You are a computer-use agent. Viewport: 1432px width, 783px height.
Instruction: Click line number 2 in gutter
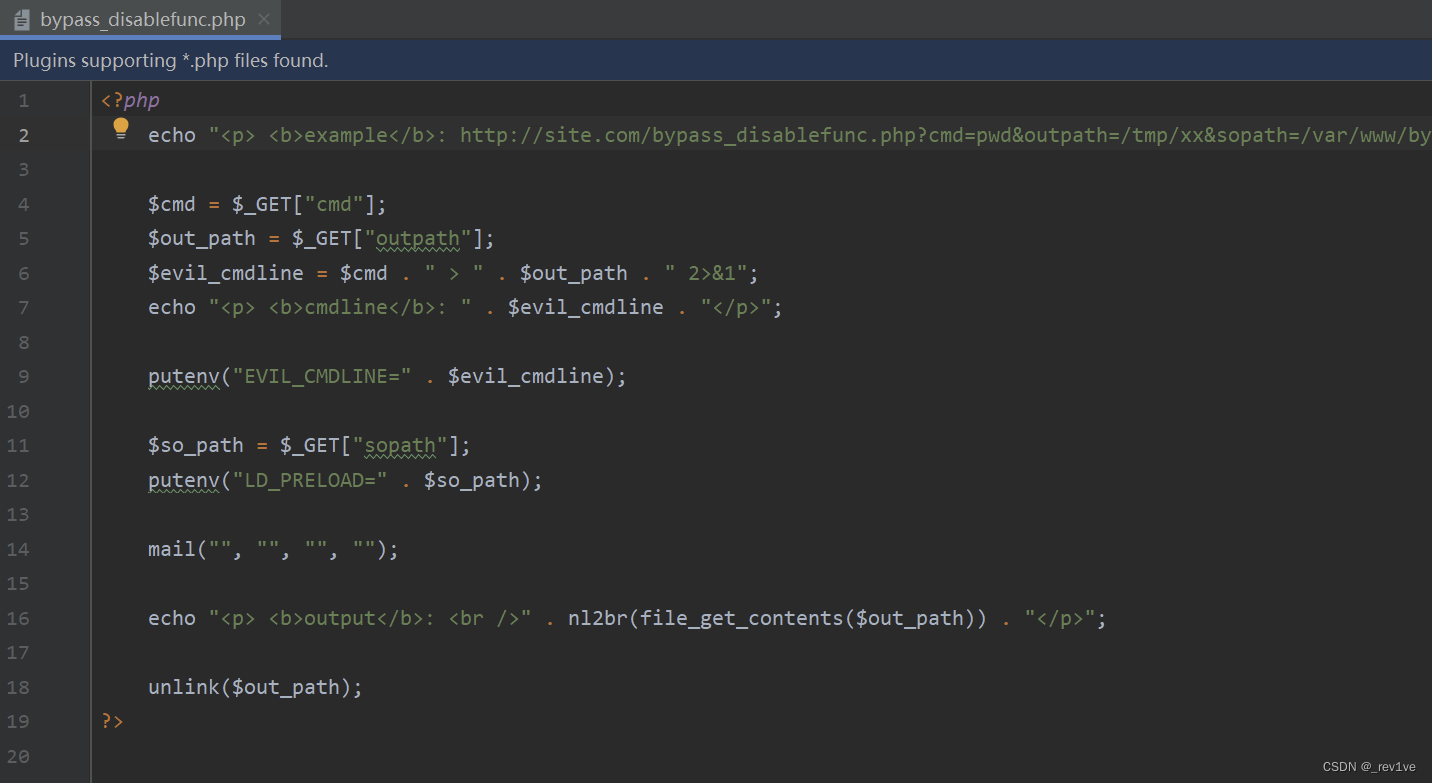tap(23, 135)
